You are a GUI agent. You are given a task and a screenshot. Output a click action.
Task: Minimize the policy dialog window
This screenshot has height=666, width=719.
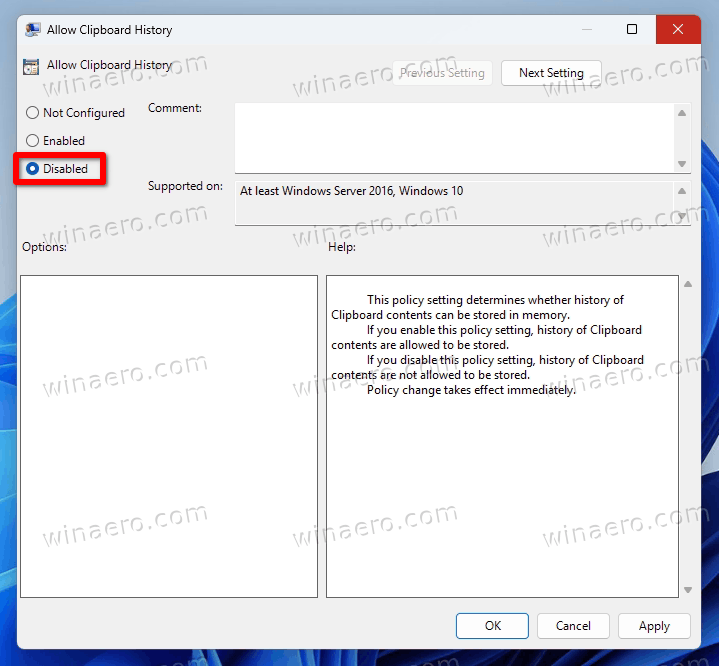click(x=587, y=29)
